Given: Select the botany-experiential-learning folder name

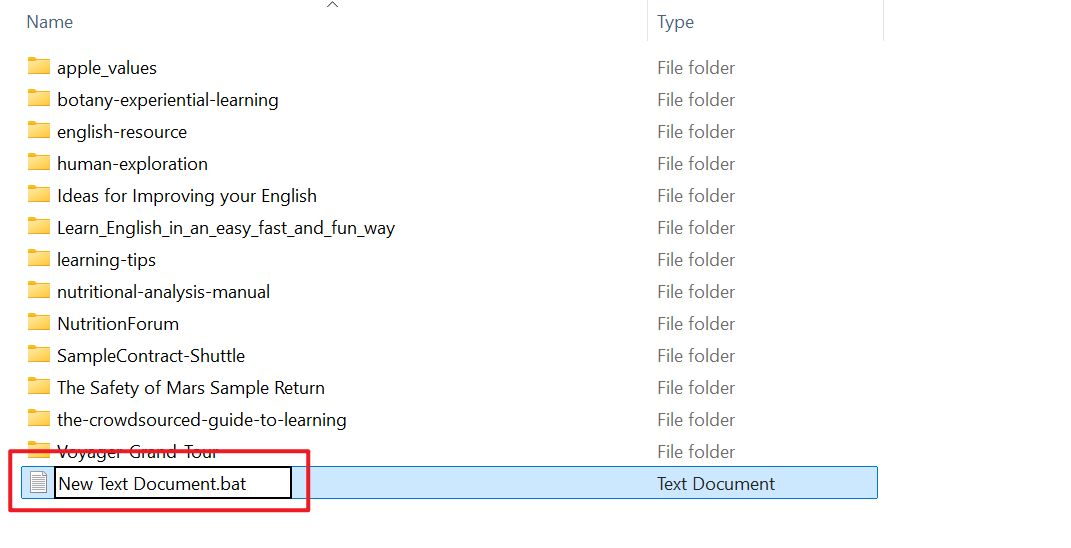Looking at the screenshot, I should pos(168,100).
